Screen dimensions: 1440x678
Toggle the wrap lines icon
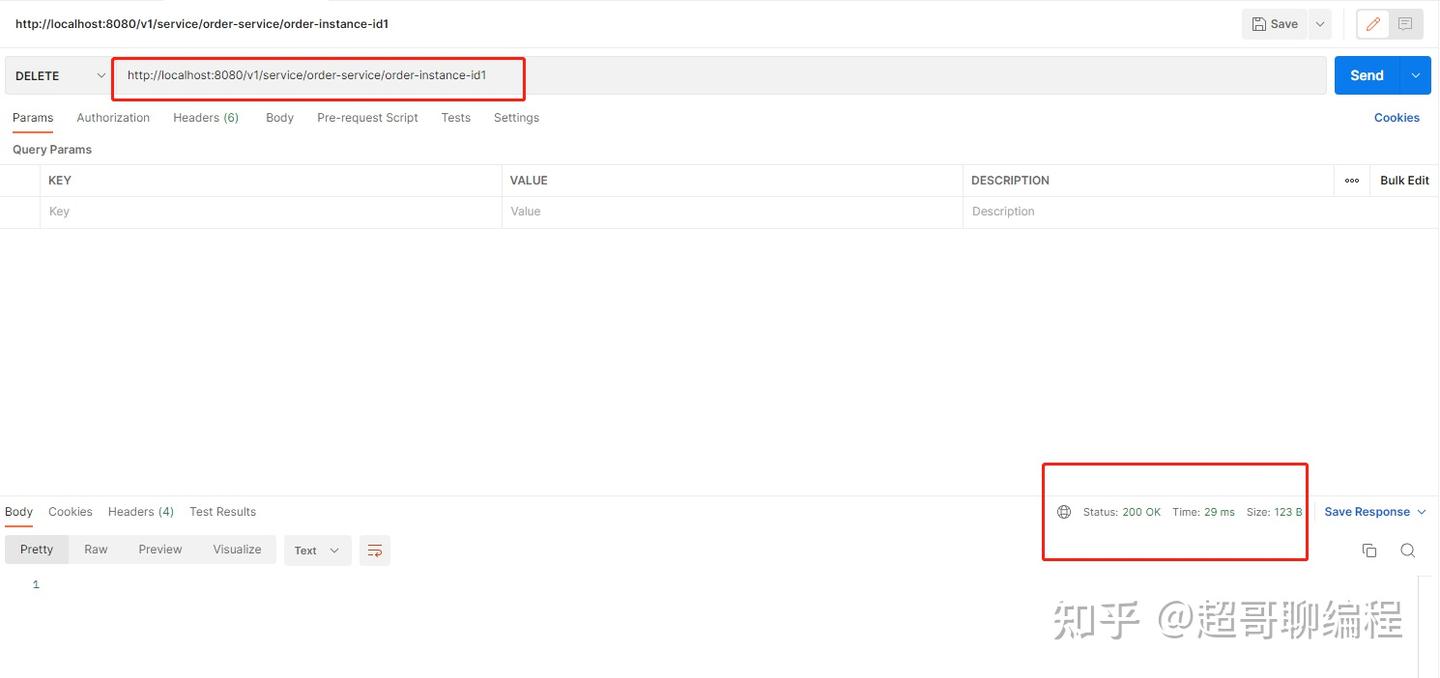(375, 551)
